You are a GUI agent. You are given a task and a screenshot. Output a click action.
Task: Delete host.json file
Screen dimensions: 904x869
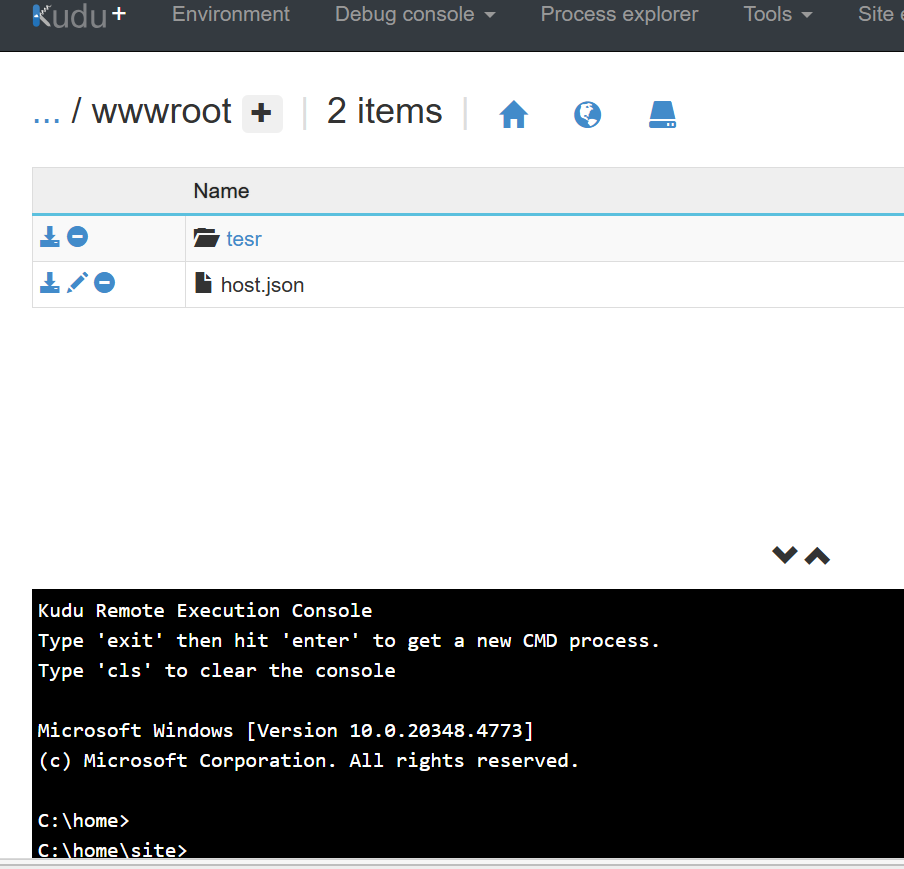[104, 283]
